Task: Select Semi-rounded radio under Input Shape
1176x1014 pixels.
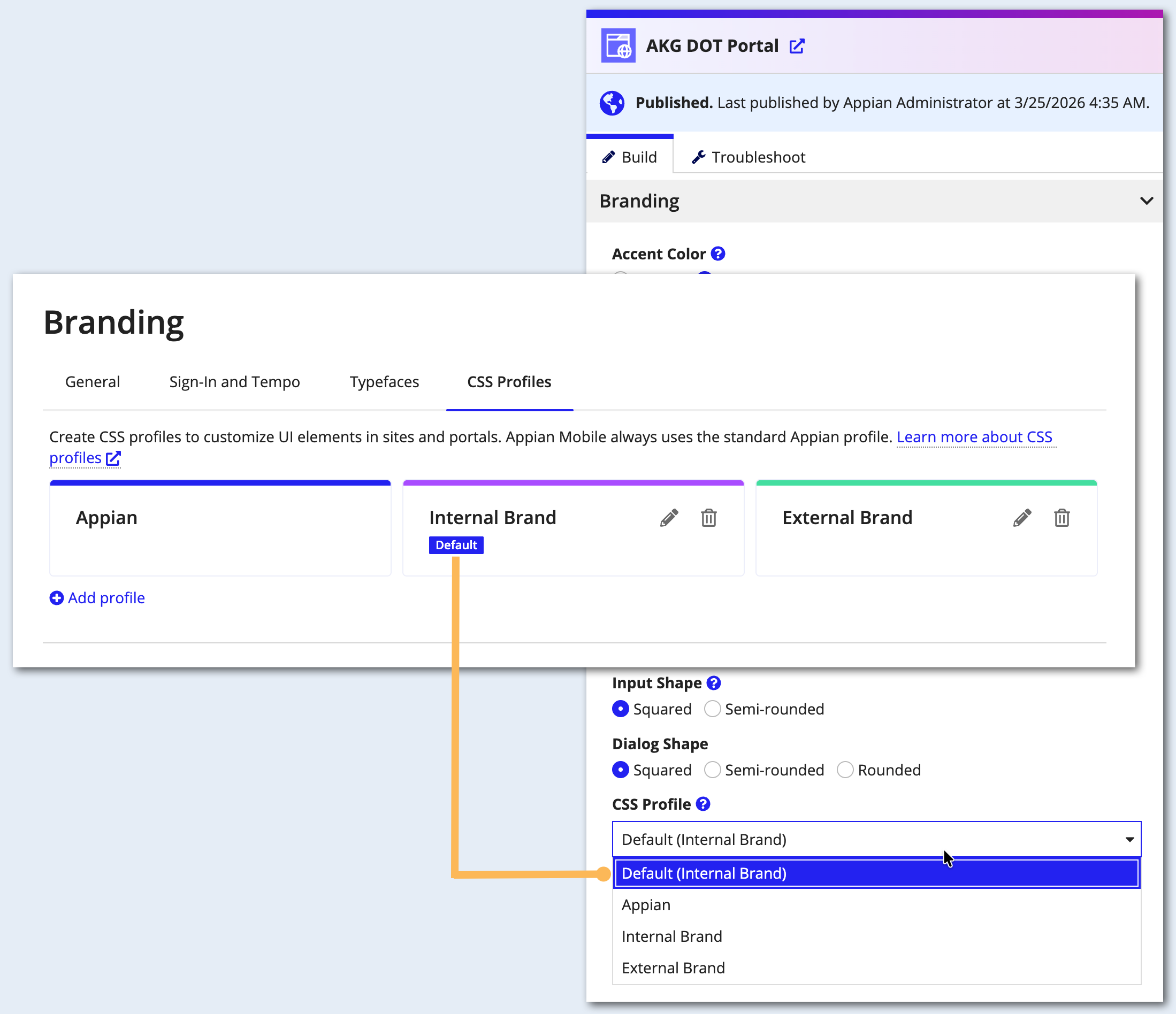Action: tap(712, 709)
